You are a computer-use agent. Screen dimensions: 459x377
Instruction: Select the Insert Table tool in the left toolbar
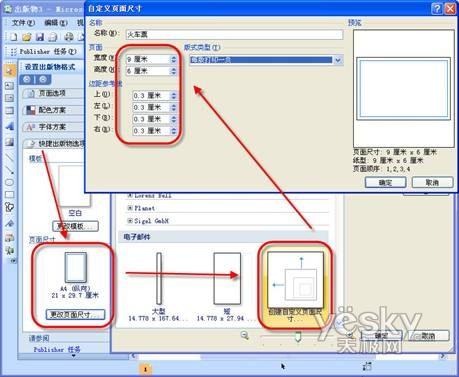coord(9,98)
